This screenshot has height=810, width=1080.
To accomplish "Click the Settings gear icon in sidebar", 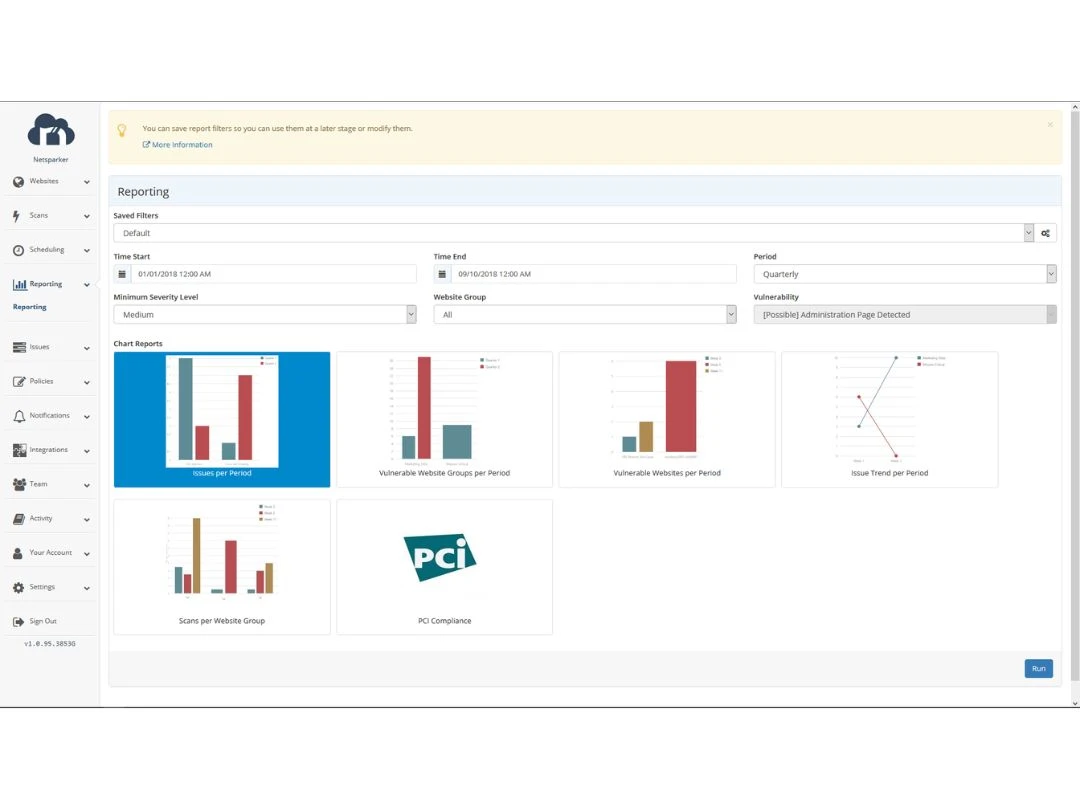I will (19, 588).
